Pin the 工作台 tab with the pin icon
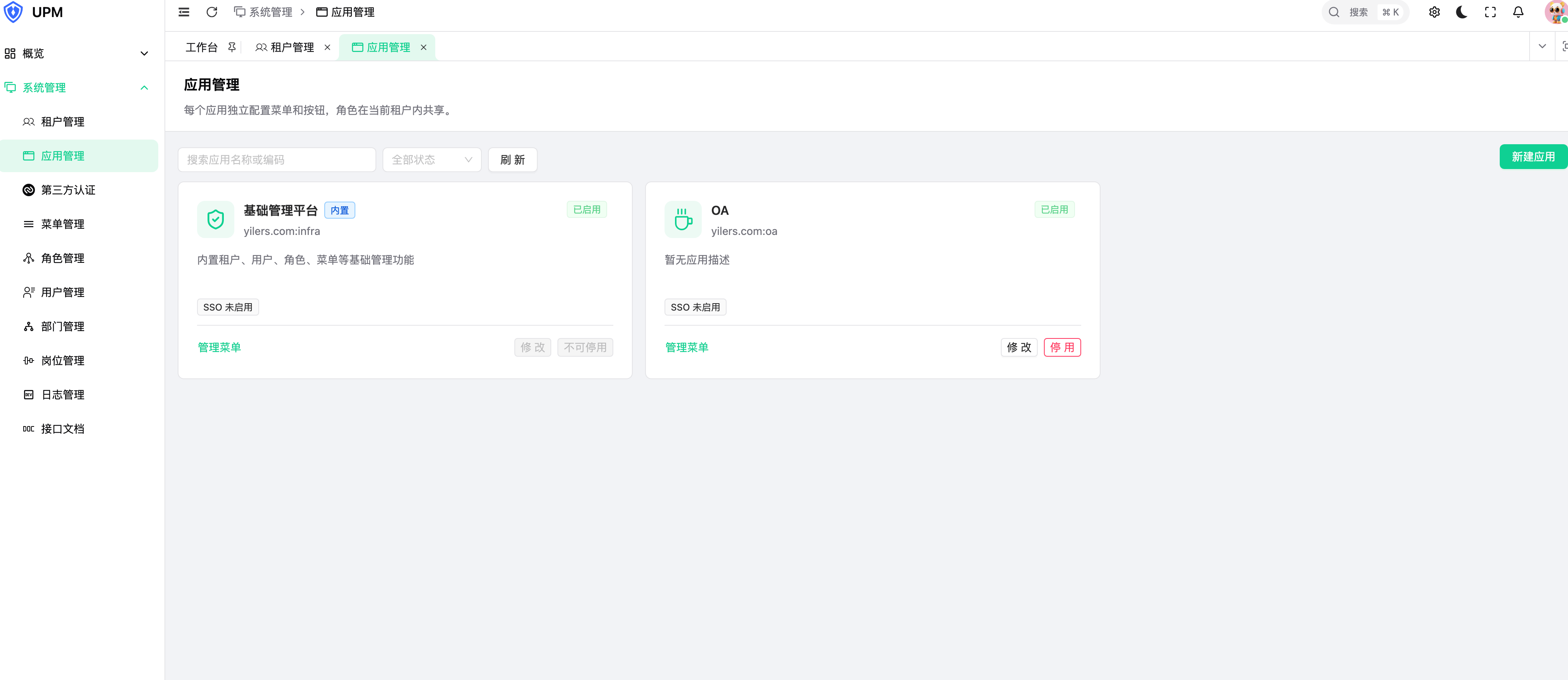 [x=231, y=47]
